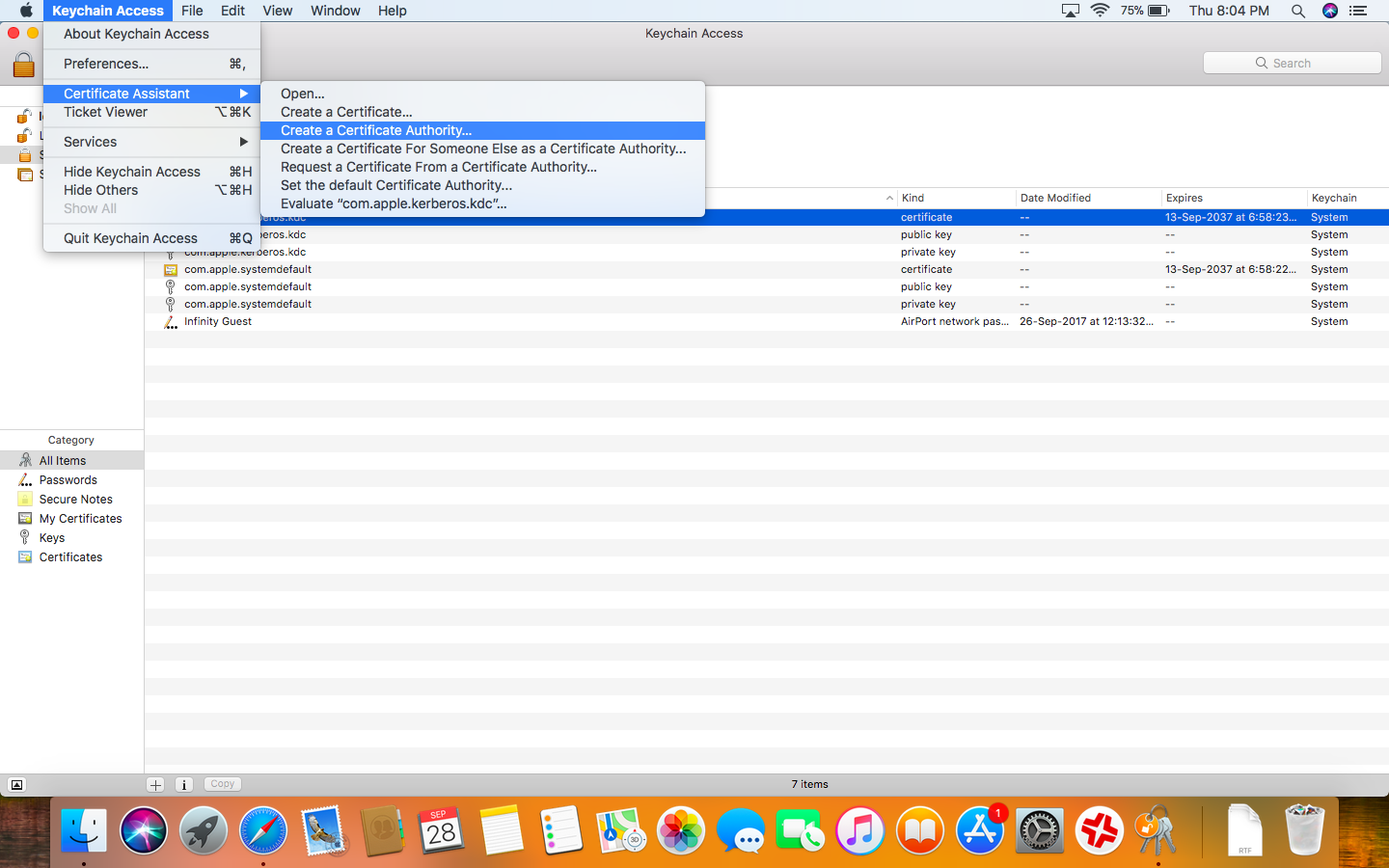1389x868 pixels.
Task: Open the Window menu
Action: point(335,11)
